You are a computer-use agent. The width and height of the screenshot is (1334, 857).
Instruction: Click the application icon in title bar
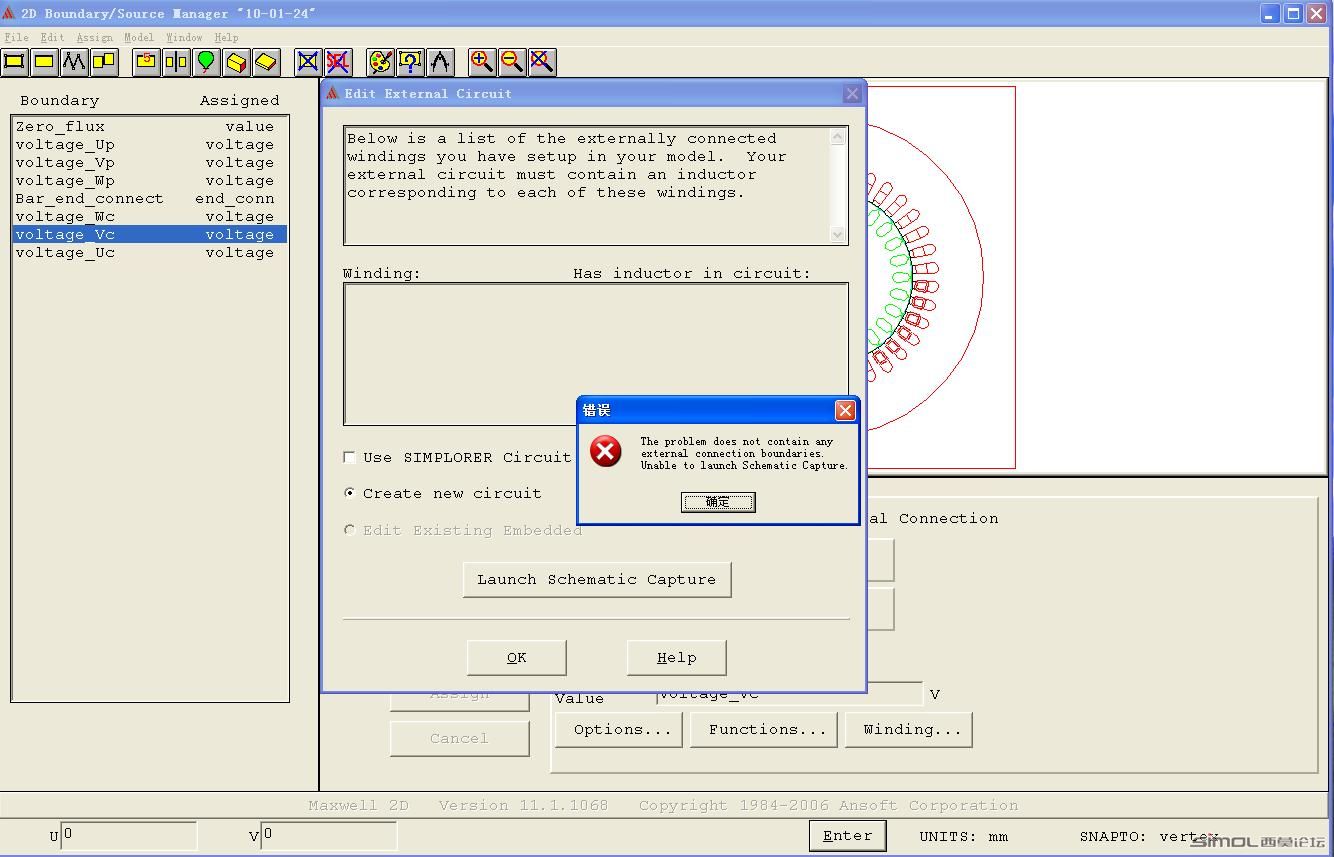[x=9, y=13]
